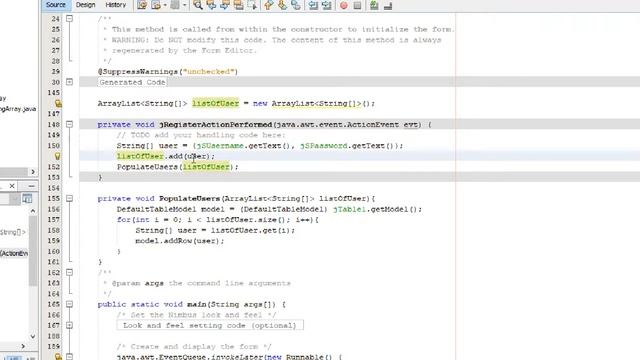
Task: Click the greyed Forward navigation icon
Action: pyautogui.click(x=176, y=5)
